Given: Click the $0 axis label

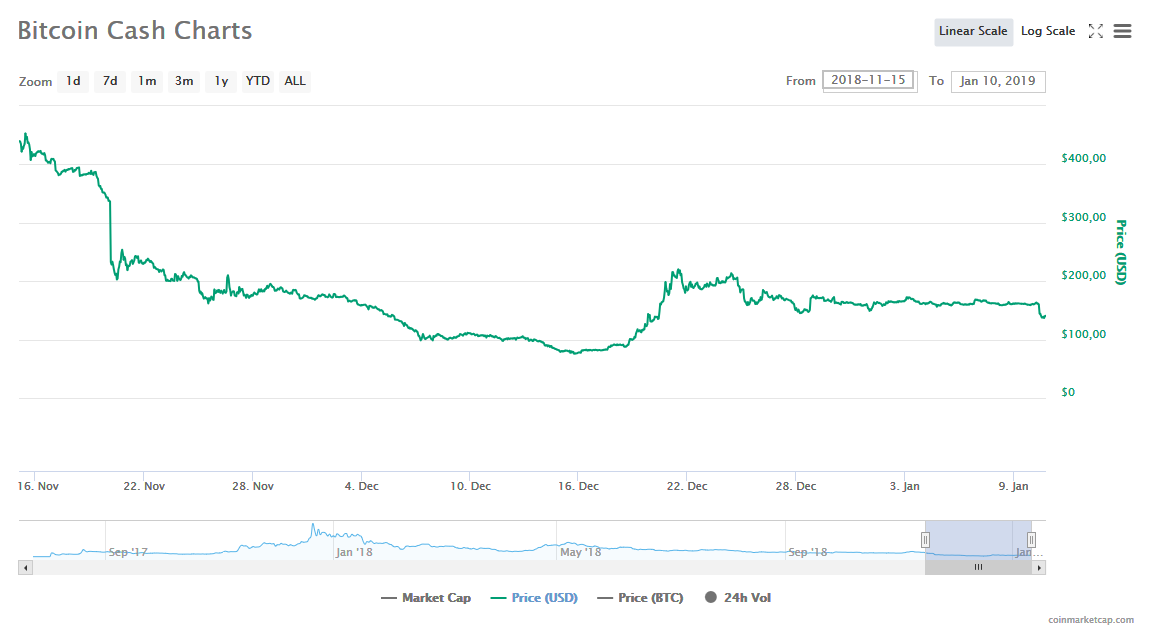Looking at the screenshot, I should pos(1068,392).
